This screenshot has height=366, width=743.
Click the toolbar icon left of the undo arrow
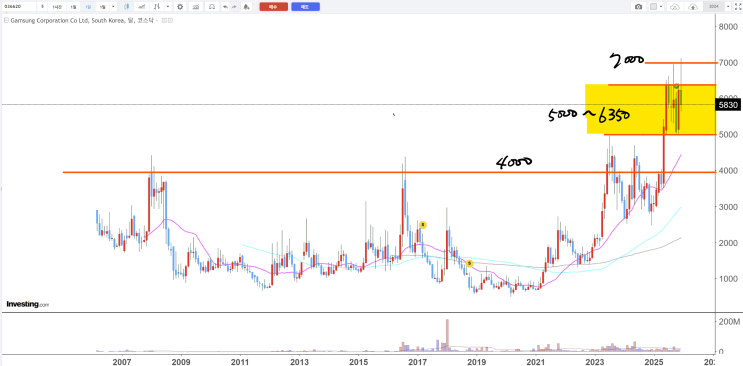click(x=212, y=7)
